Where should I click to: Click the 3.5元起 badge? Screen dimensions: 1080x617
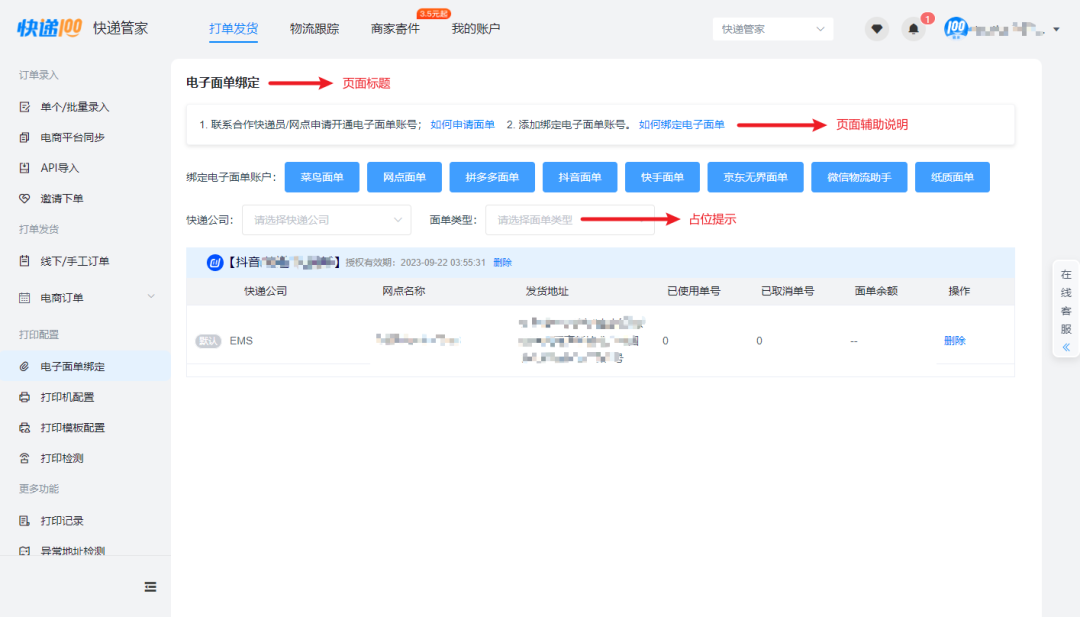pos(433,13)
